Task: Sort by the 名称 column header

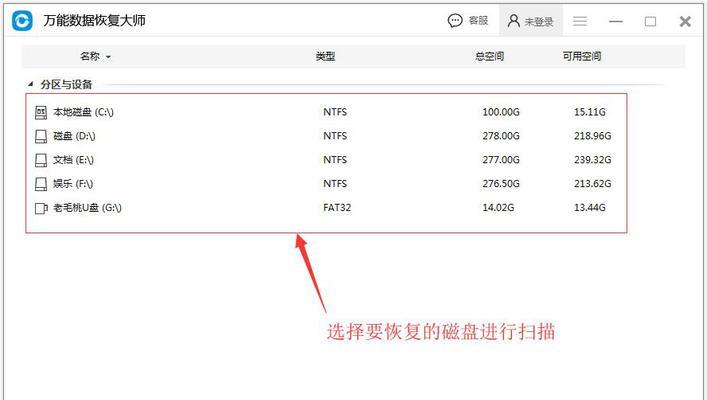Action: click(x=95, y=56)
